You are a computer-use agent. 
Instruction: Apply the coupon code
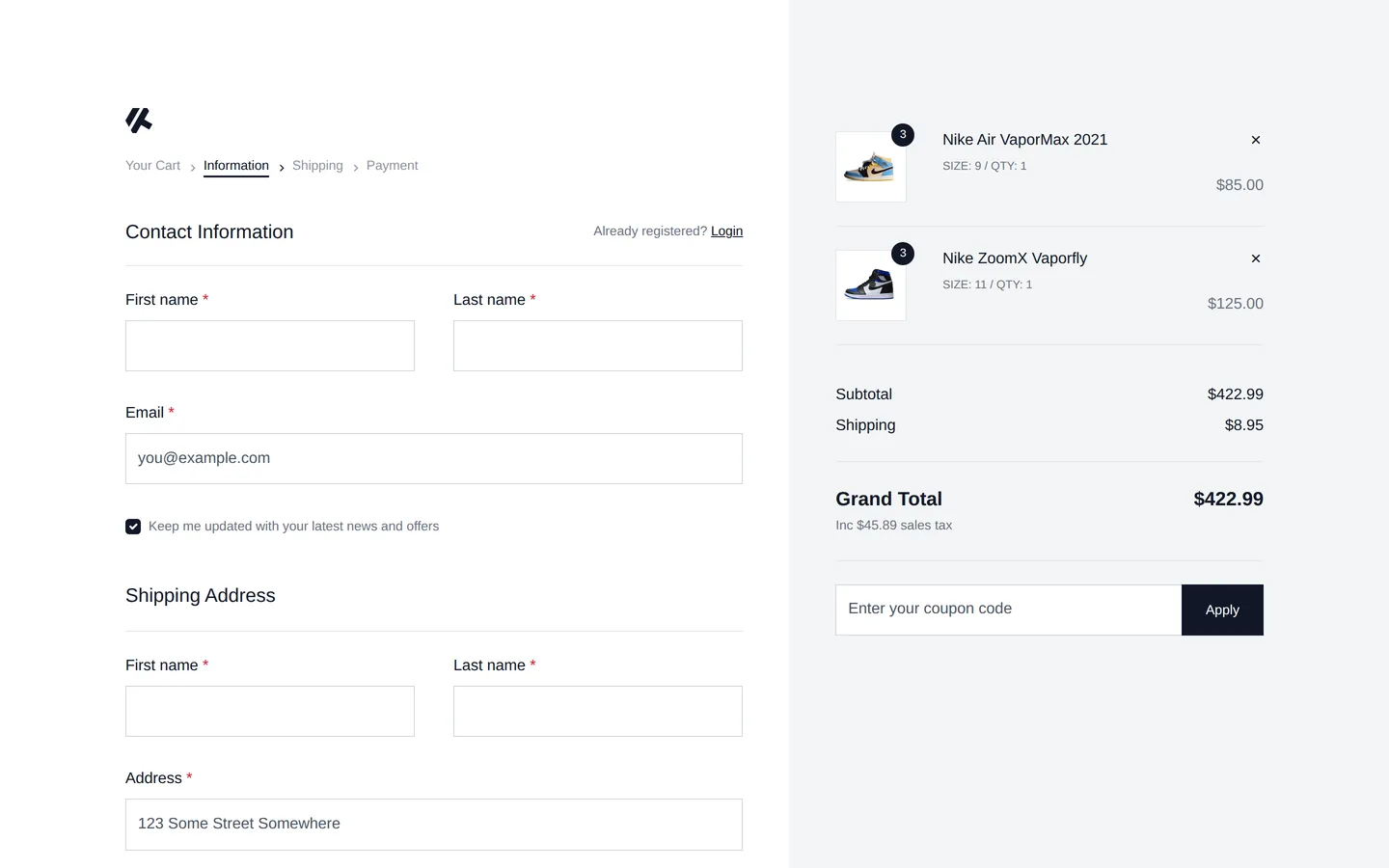[x=1222, y=610]
